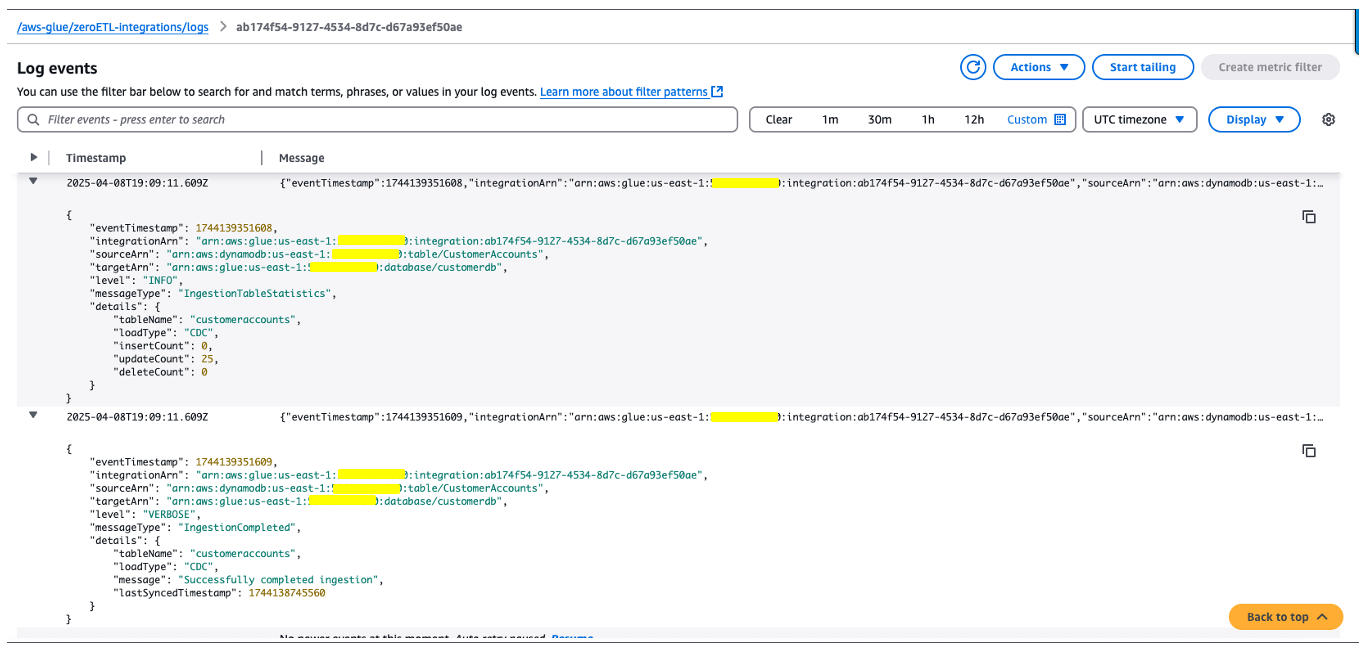This screenshot has width=1366, height=648.
Task: Collapse the IngestionTableStatistics log event row
Action: (33, 182)
